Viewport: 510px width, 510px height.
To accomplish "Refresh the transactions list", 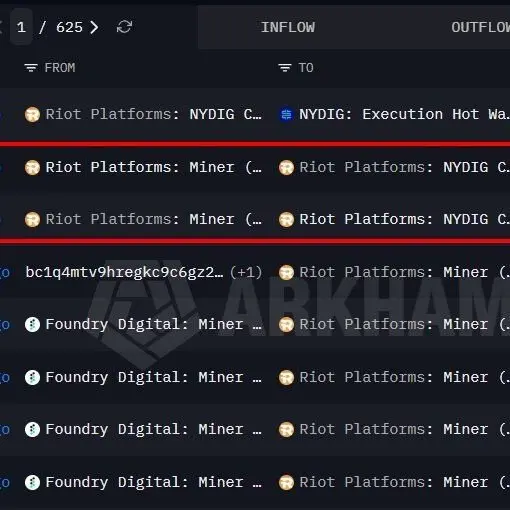I will [x=124, y=27].
